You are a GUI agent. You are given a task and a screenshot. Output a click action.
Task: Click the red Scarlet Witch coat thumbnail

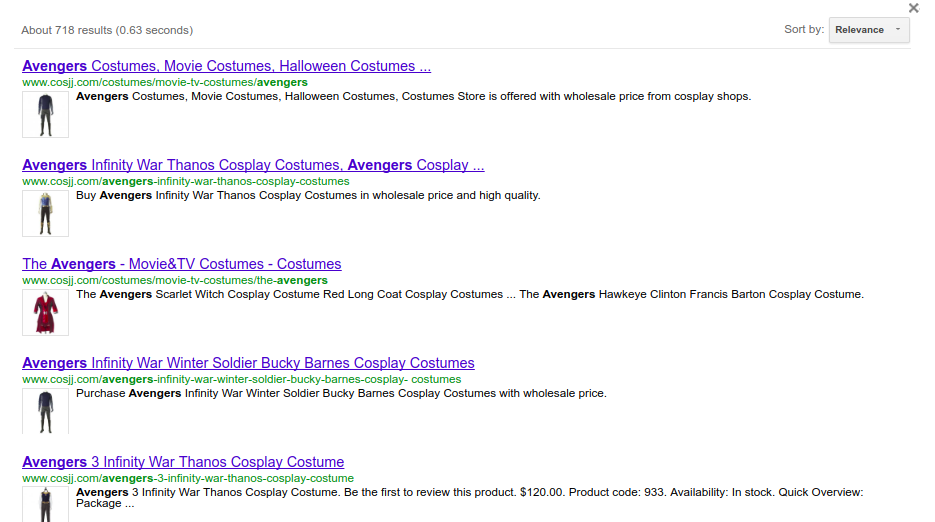[45, 313]
